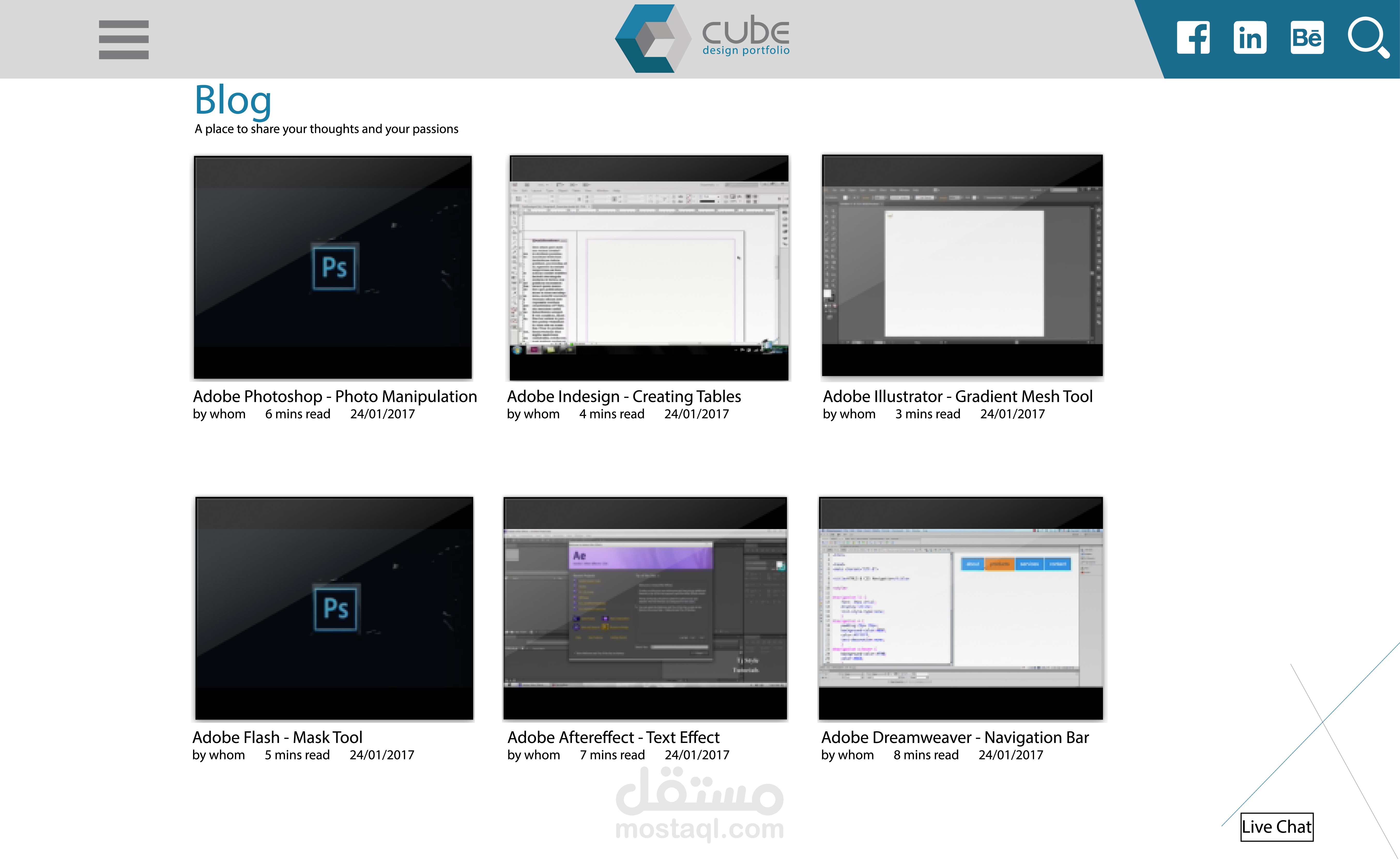Image resolution: width=1400 pixels, height=861 pixels.
Task: Click the Facebook icon in the header
Action: (1193, 37)
